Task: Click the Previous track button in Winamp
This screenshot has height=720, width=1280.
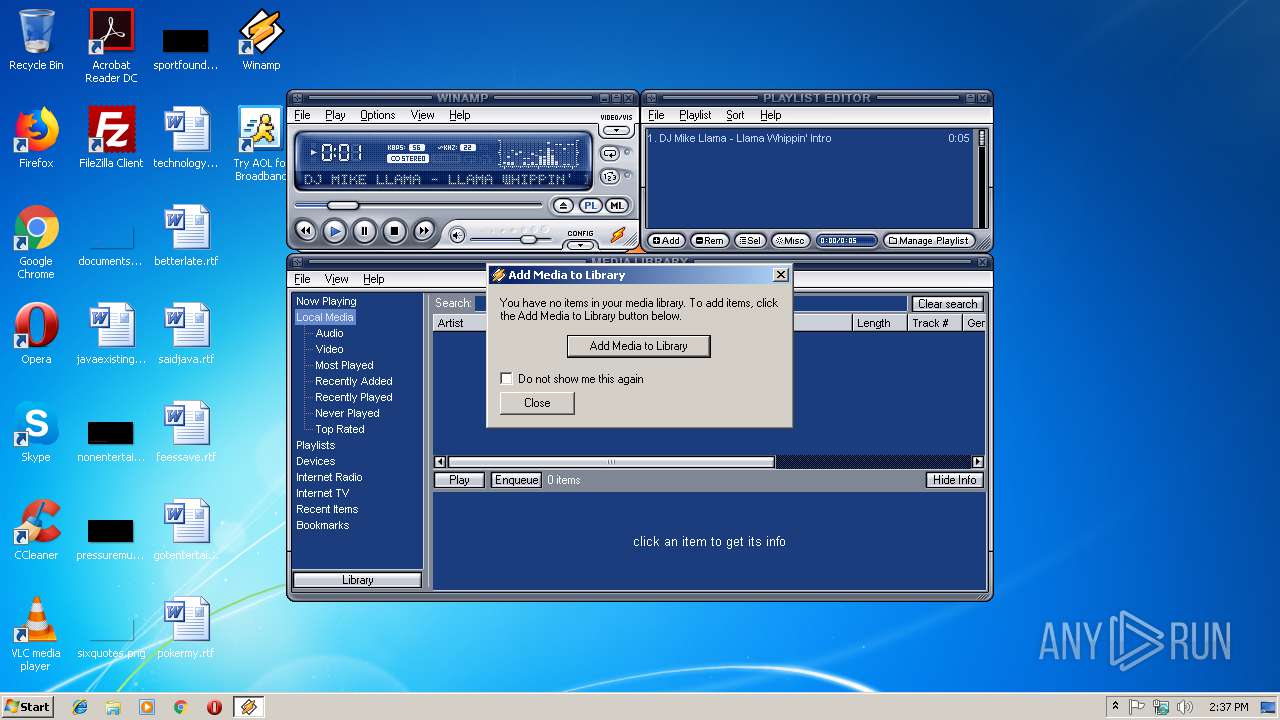Action: (x=306, y=231)
